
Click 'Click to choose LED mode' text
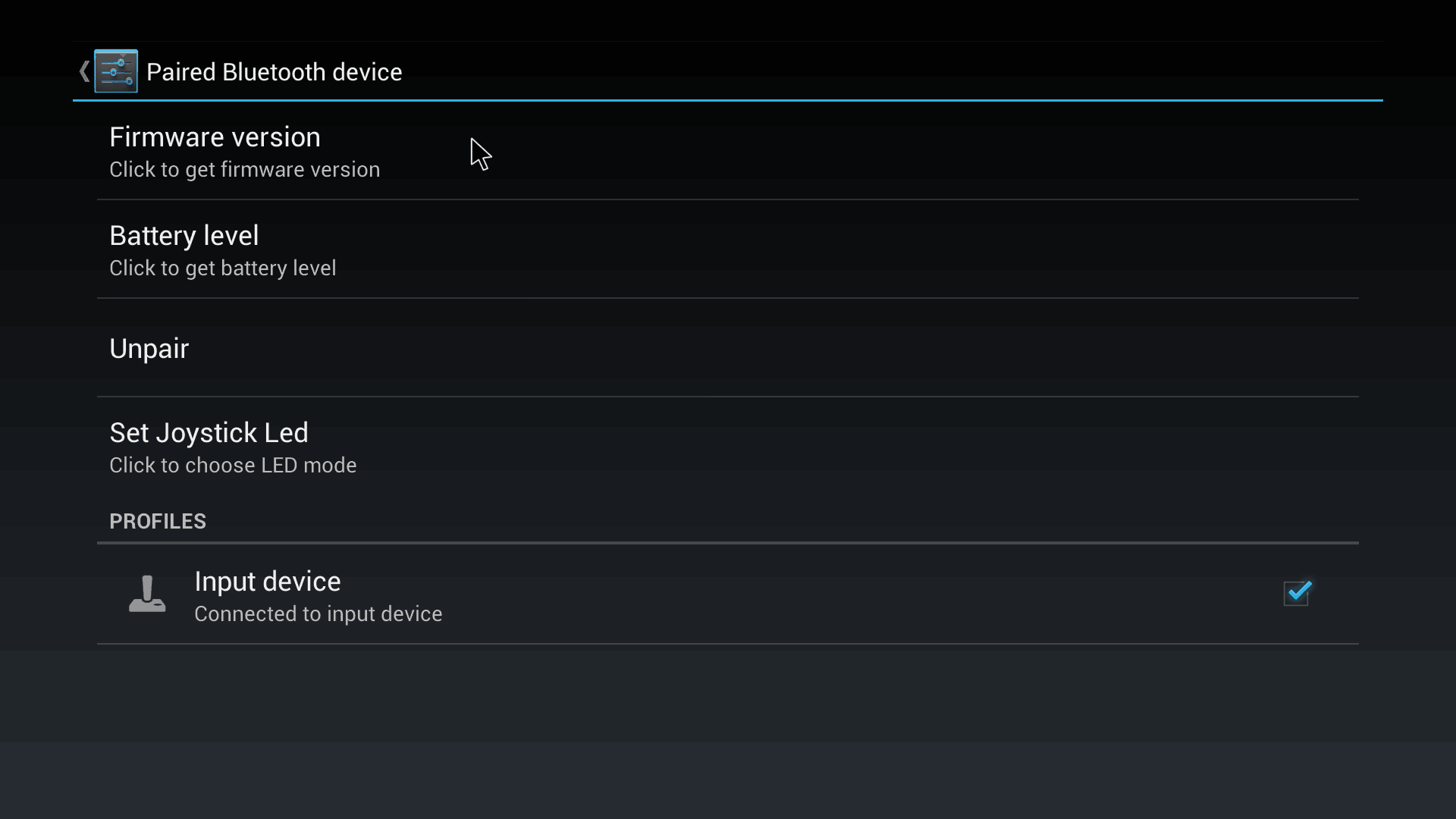(x=233, y=465)
